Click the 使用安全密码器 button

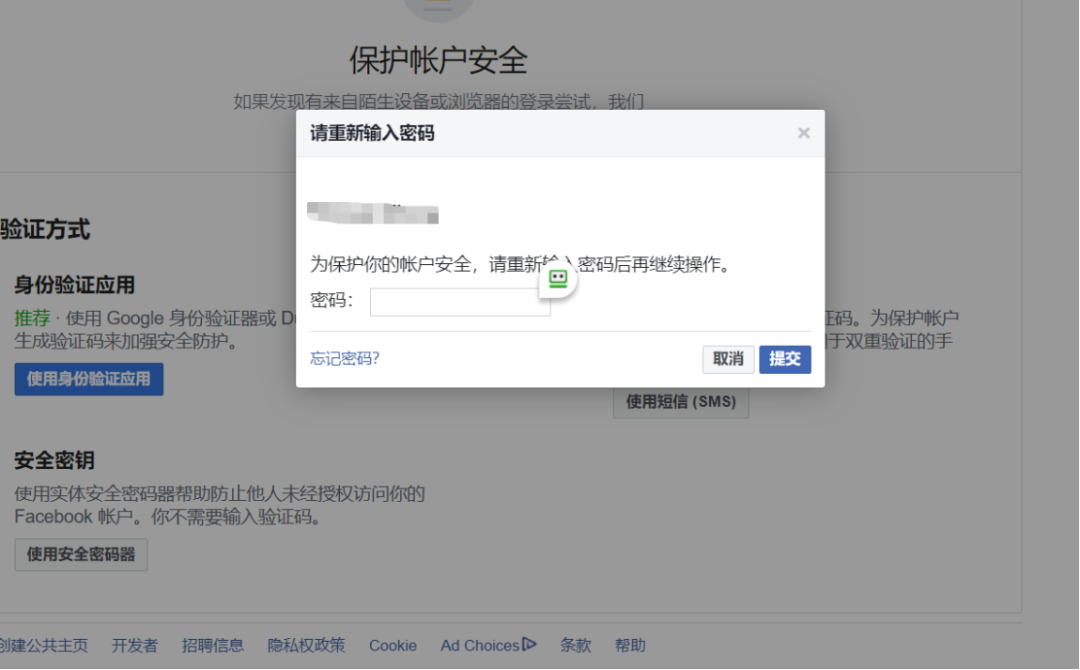coord(80,554)
